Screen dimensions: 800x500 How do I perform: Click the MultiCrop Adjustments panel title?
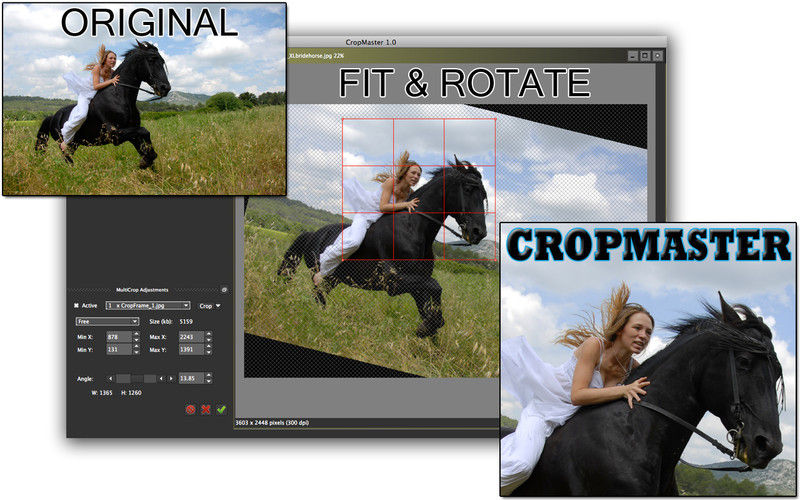click(x=142, y=290)
